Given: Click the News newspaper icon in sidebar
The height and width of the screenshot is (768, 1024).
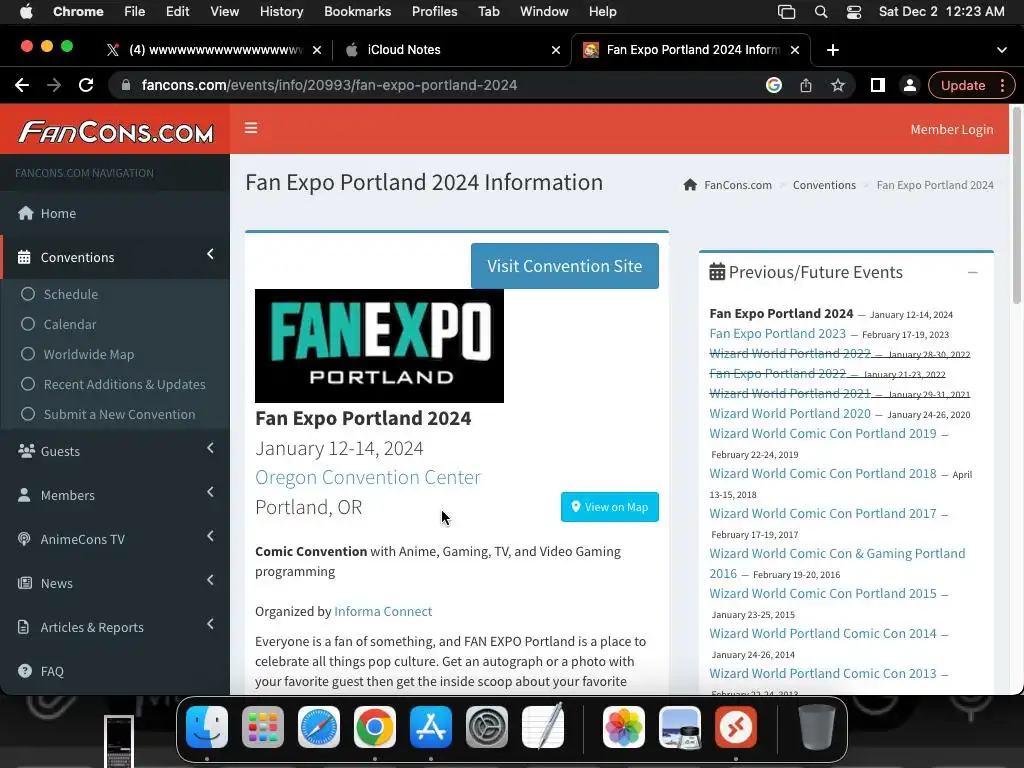Looking at the screenshot, I should tap(25, 583).
